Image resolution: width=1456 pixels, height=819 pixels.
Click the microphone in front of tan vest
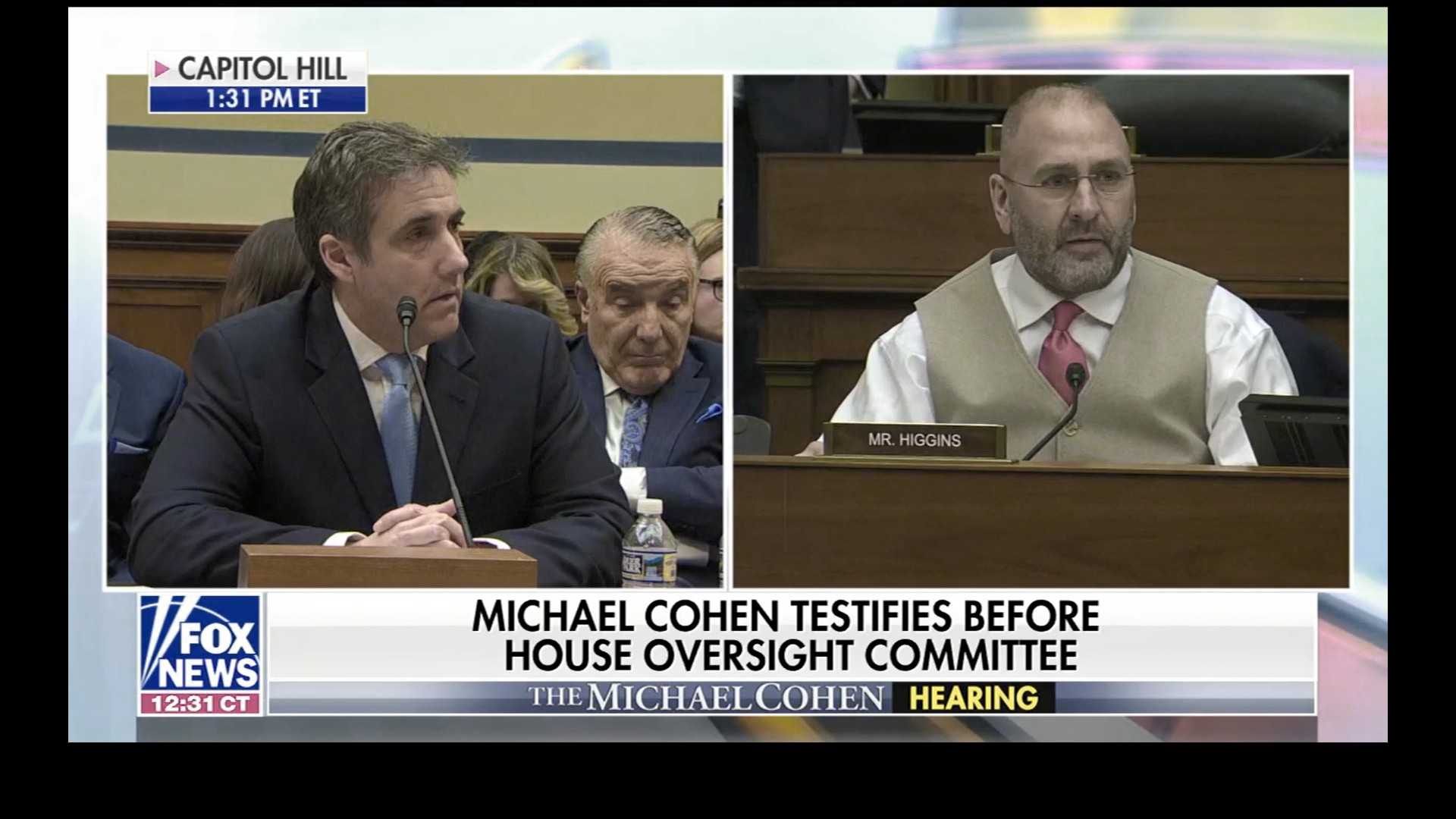pos(1053,410)
